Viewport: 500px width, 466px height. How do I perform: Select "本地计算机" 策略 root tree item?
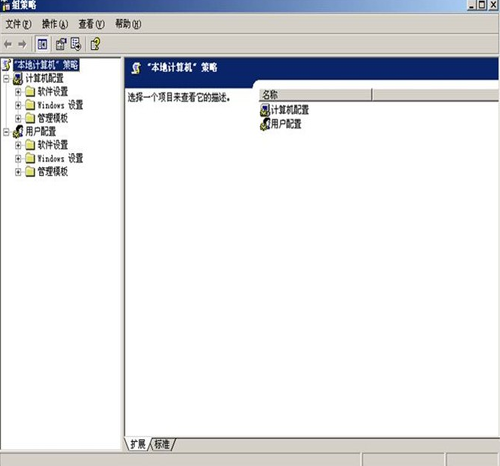pyautogui.click(x=46, y=65)
